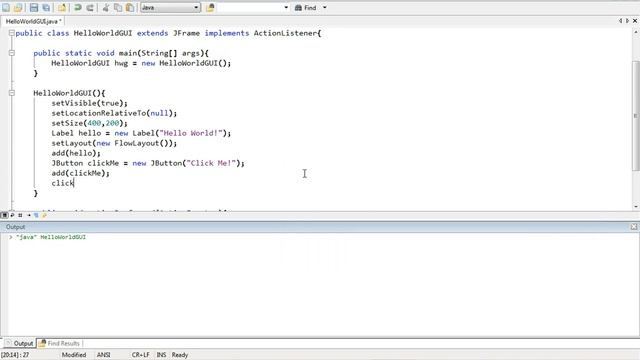640x360 pixels.
Task: Place cursor after the typed word click
Action: (x=74, y=183)
